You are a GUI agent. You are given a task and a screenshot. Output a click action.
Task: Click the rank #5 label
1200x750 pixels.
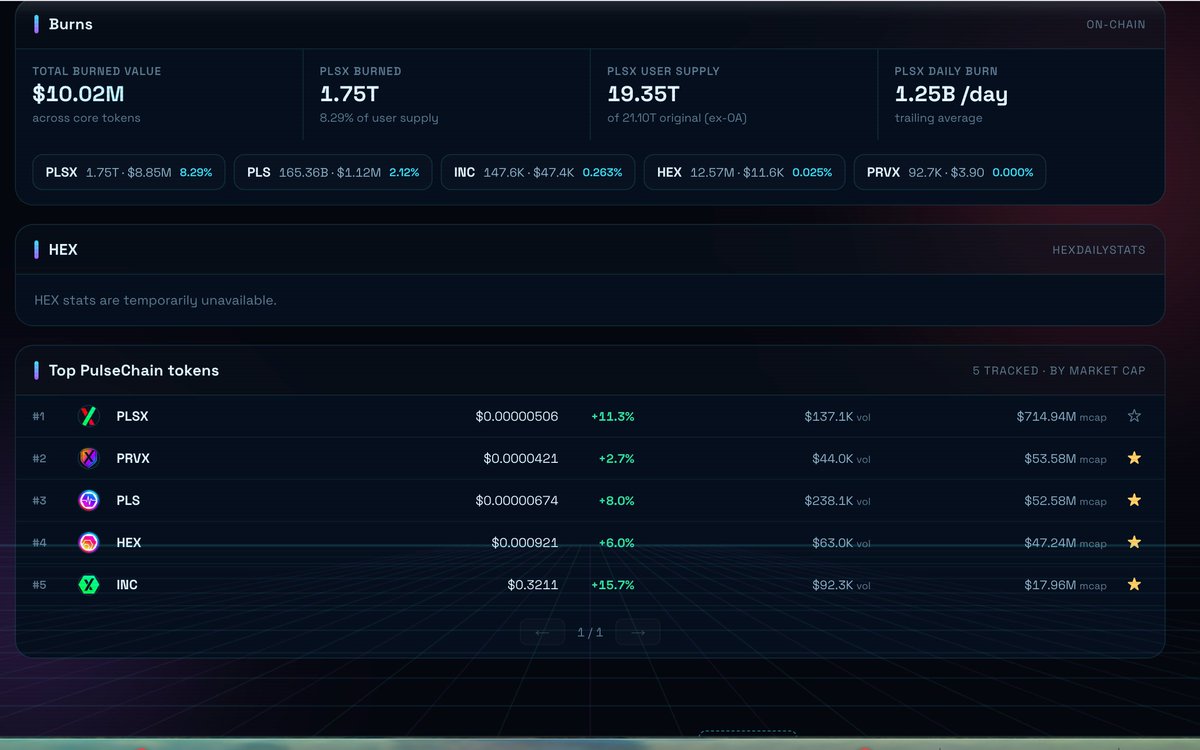tap(39, 584)
